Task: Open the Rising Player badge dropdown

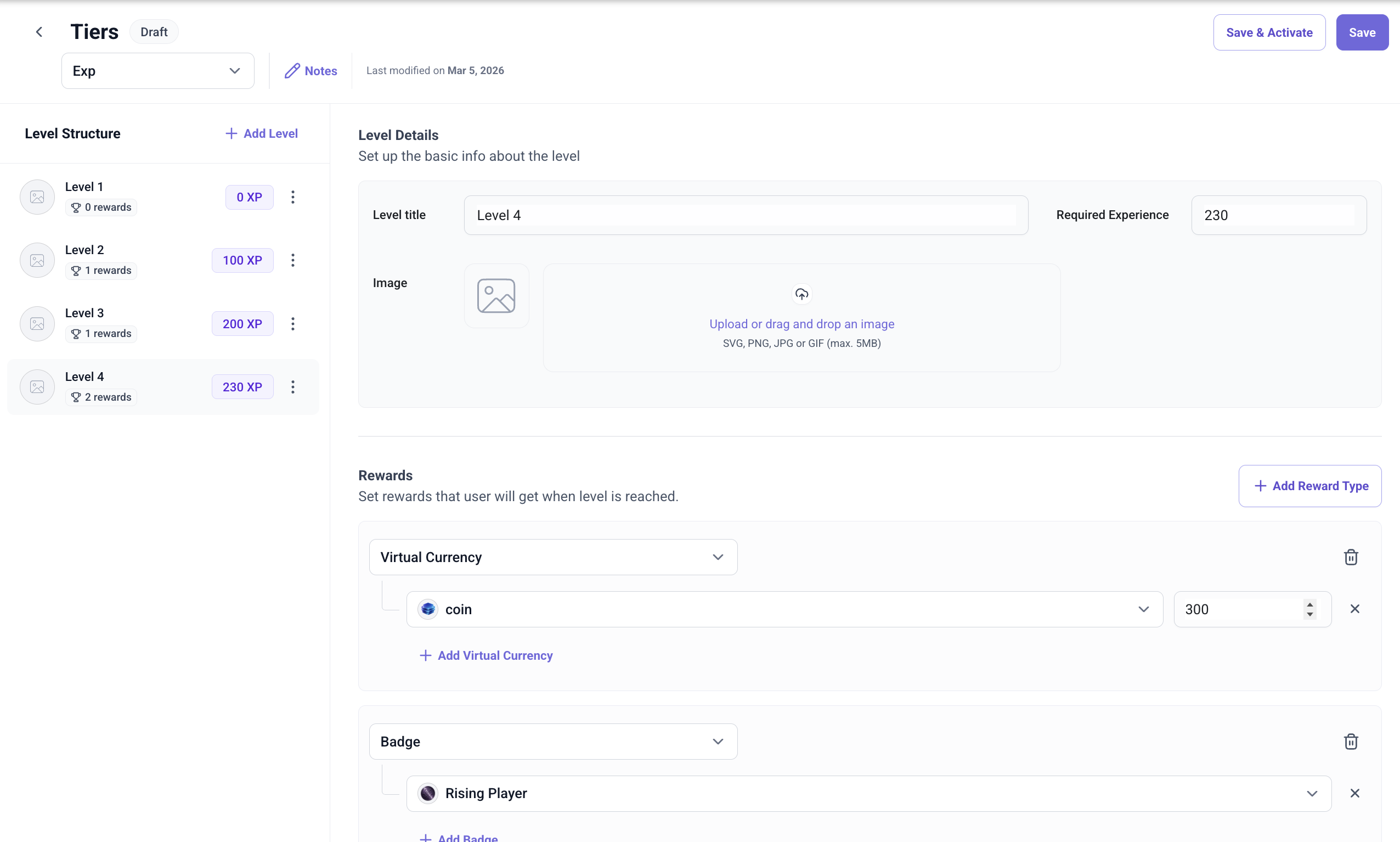Action: pyautogui.click(x=869, y=793)
